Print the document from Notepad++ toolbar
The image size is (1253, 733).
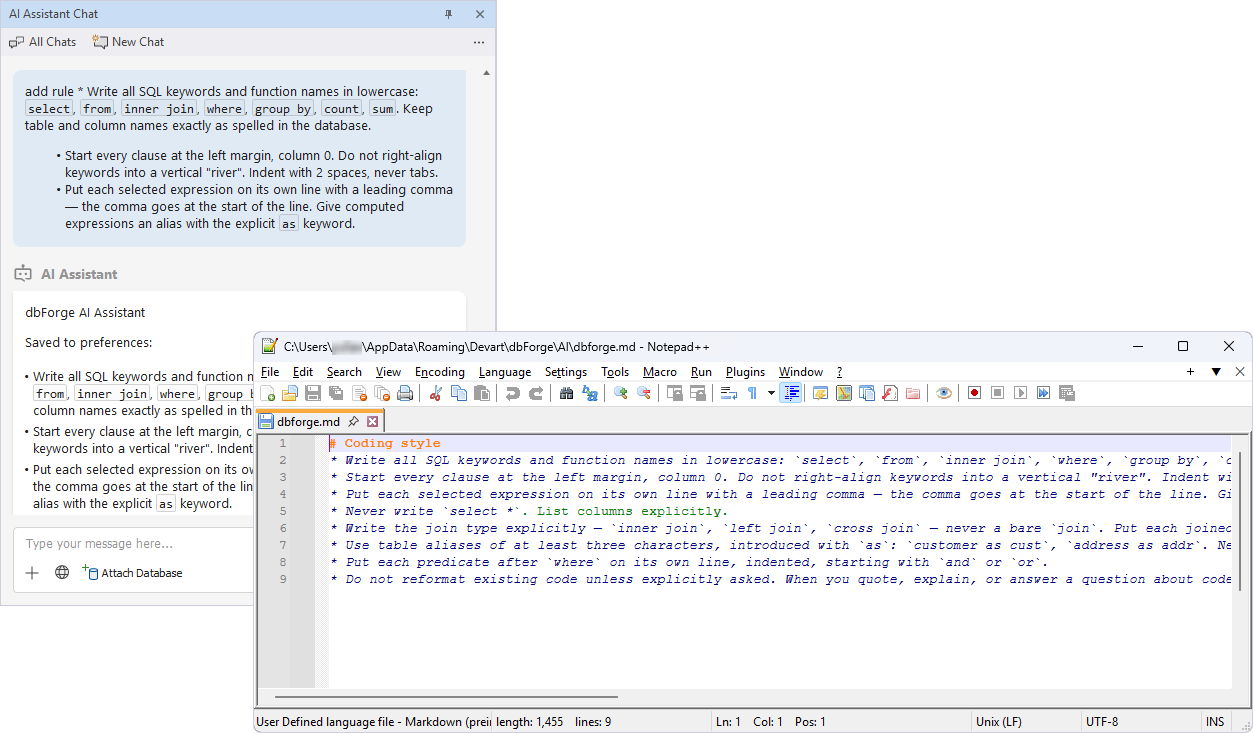[x=405, y=393]
